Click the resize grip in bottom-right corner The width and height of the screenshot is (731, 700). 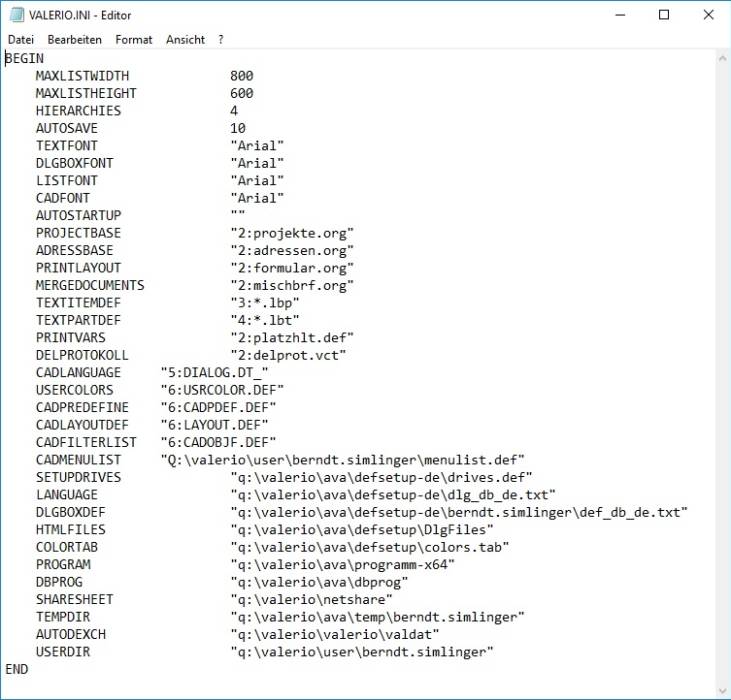pyautogui.click(x=722, y=691)
